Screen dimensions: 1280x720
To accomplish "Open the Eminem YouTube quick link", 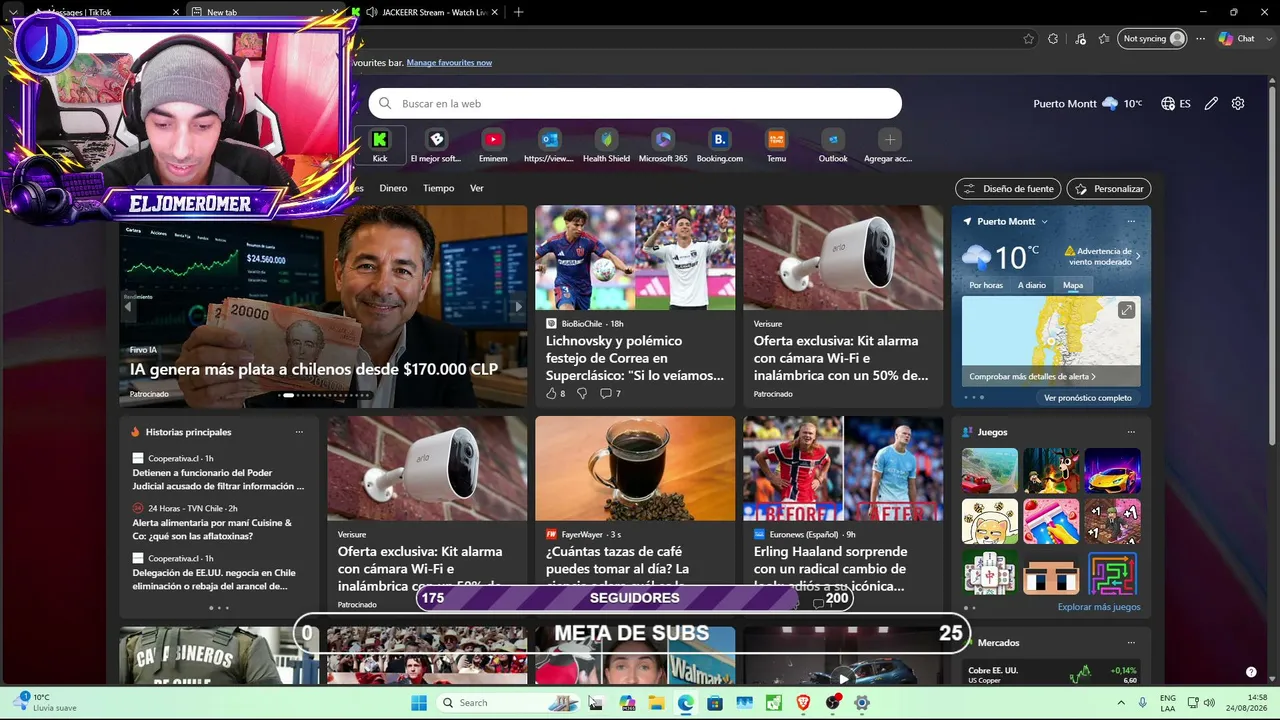I will (x=493, y=146).
